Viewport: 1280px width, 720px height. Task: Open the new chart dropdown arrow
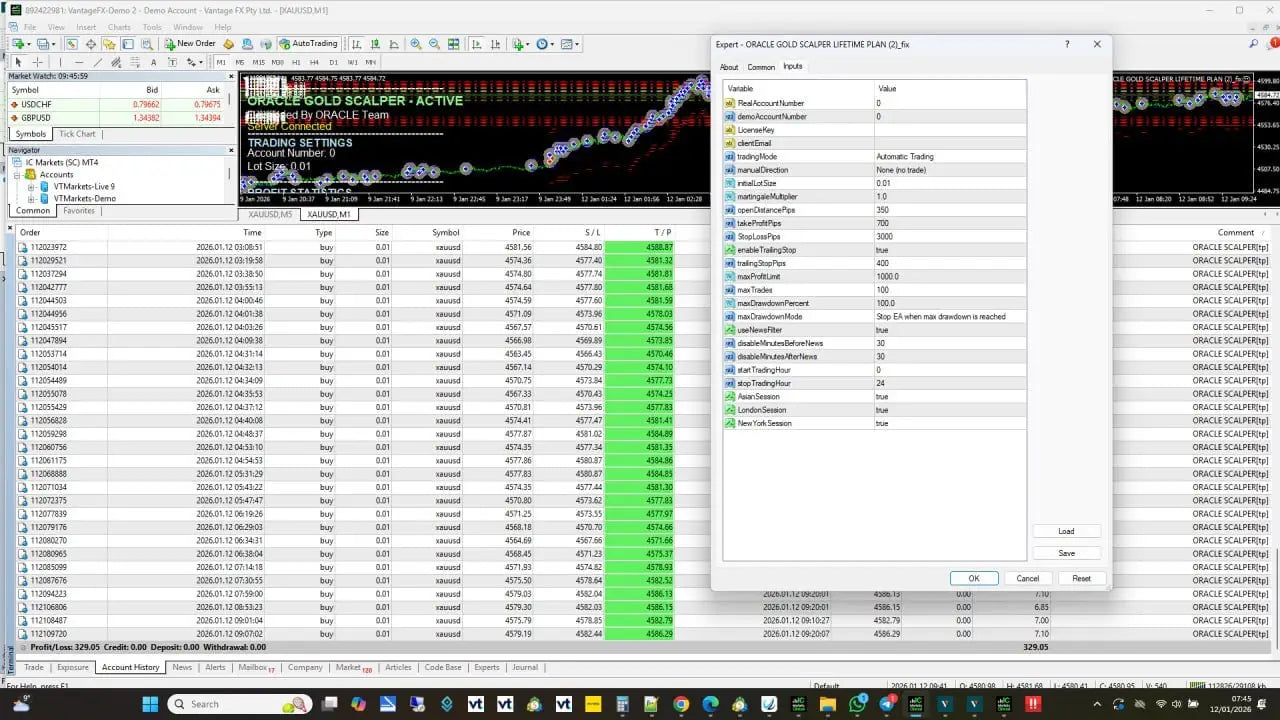click(x=29, y=44)
